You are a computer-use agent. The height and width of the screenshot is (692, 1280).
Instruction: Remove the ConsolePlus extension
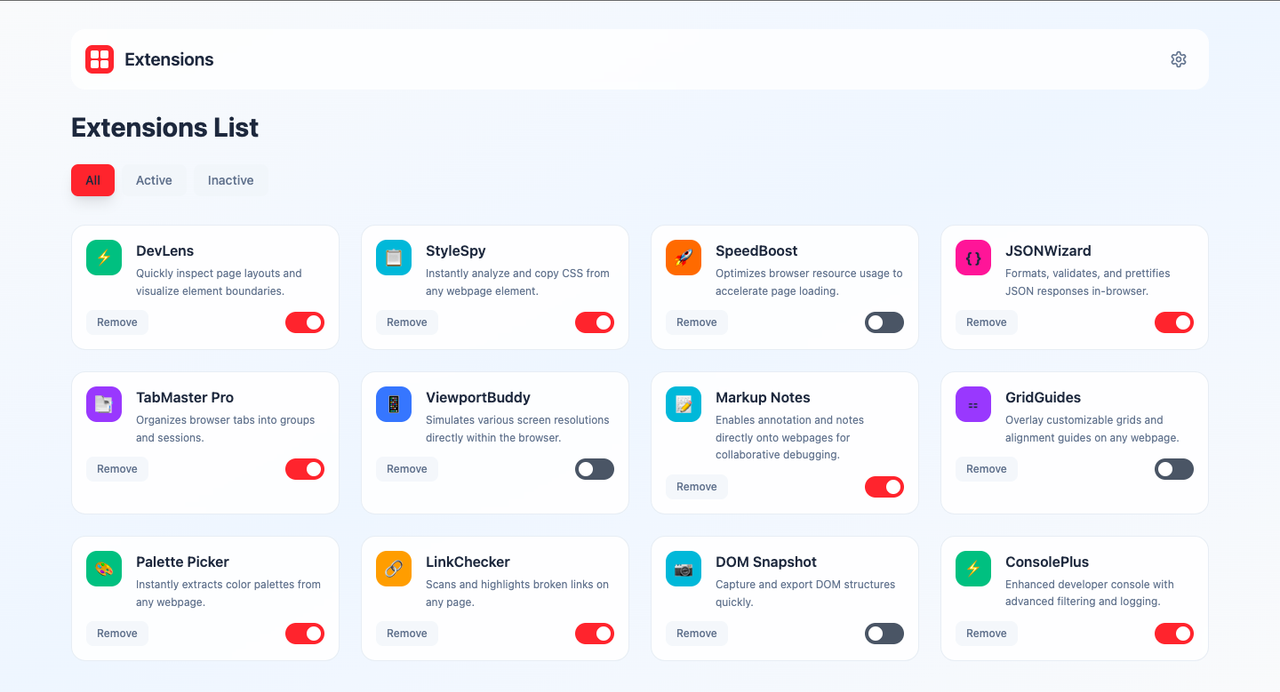(986, 633)
